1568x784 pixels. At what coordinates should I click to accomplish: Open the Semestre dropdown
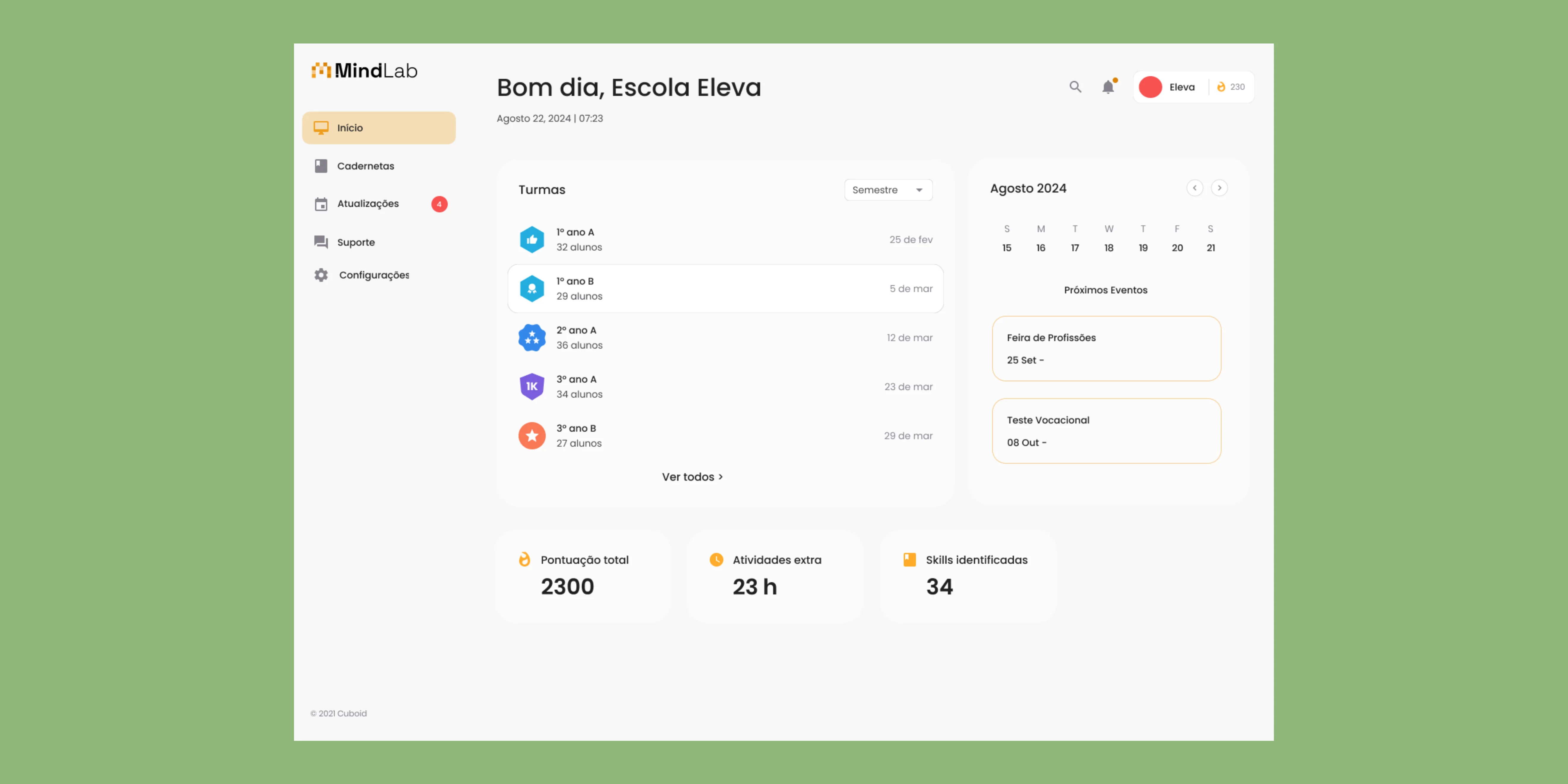coord(887,190)
